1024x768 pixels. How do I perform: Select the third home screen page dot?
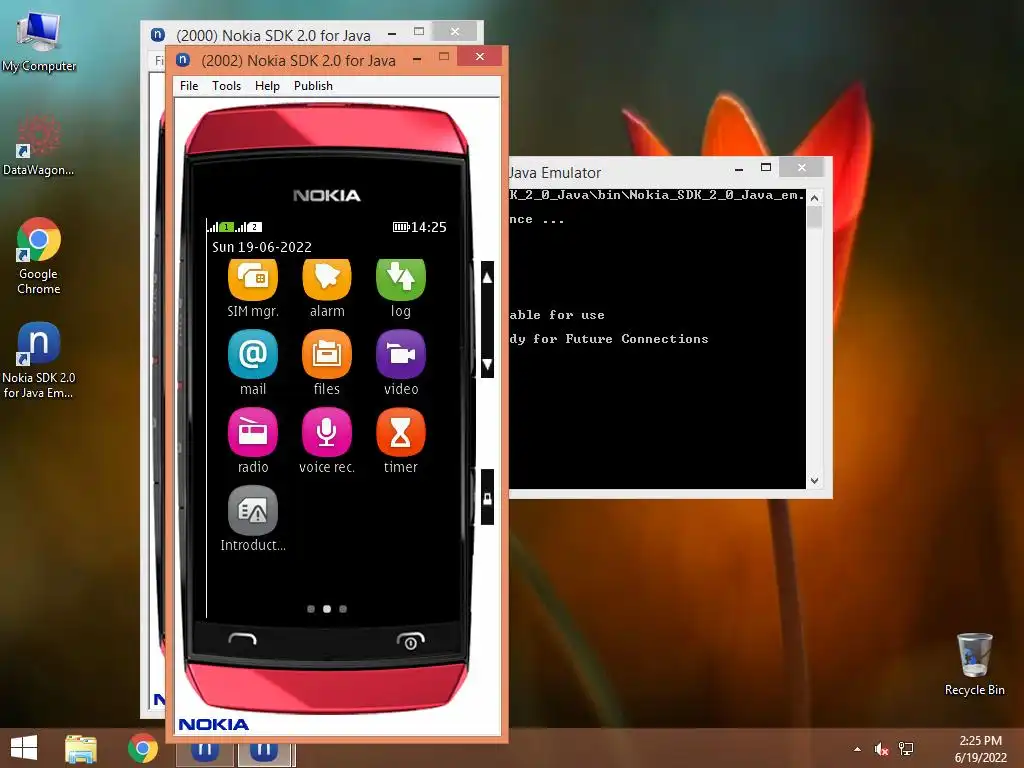coord(343,609)
